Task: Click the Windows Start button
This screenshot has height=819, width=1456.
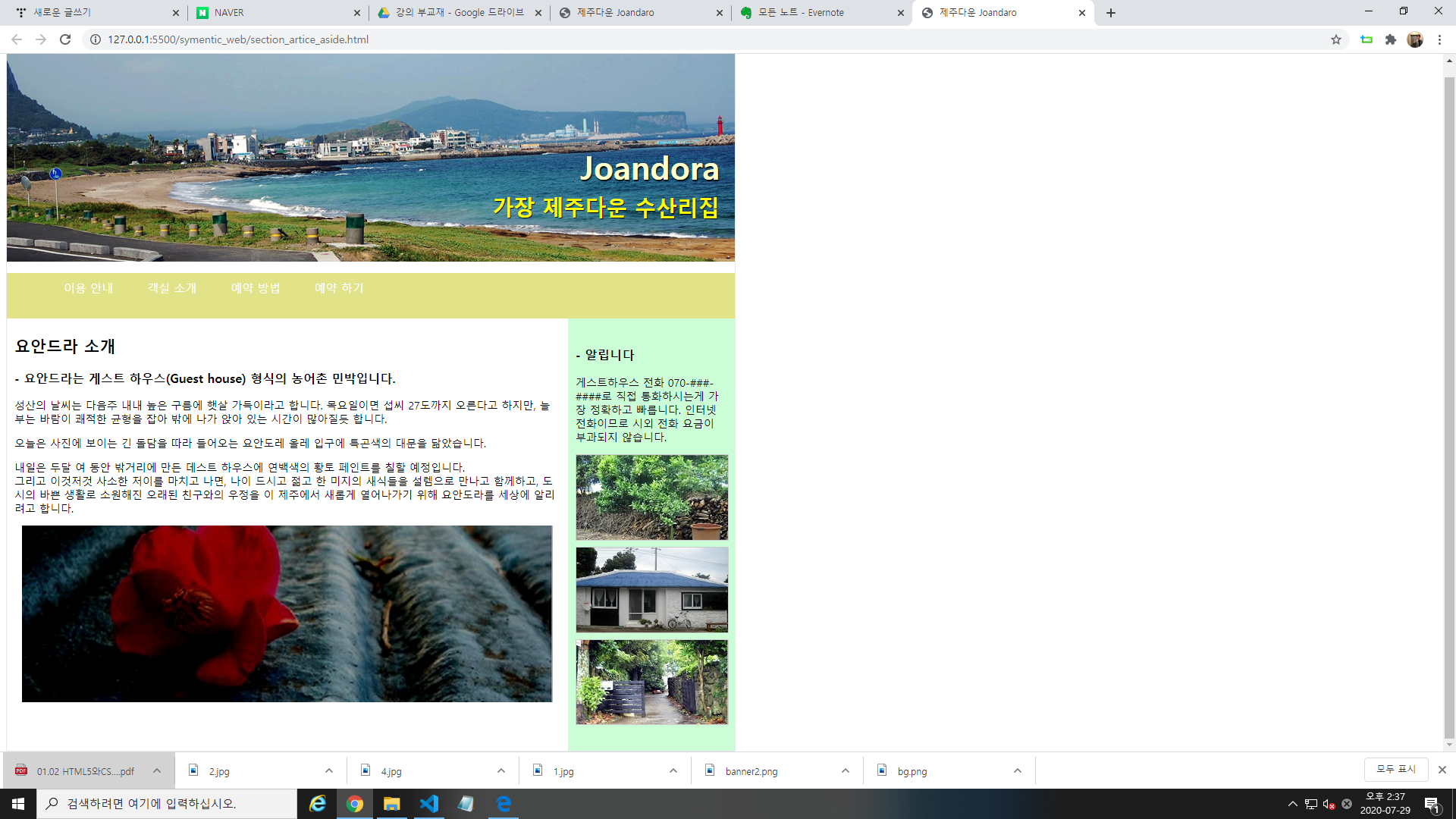Action: pos(18,804)
